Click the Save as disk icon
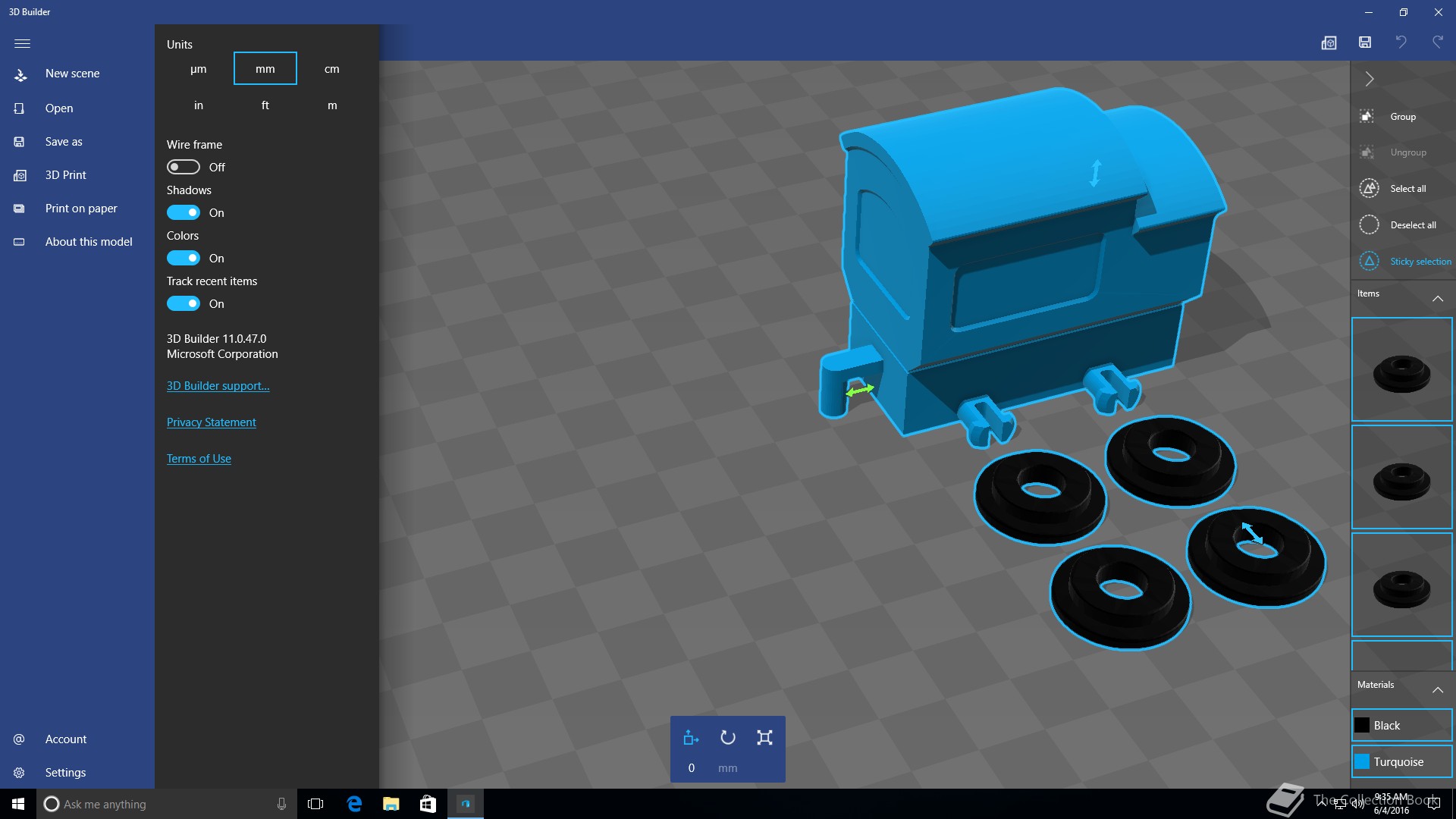The width and height of the screenshot is (1456, 819). tap(20, 142)
